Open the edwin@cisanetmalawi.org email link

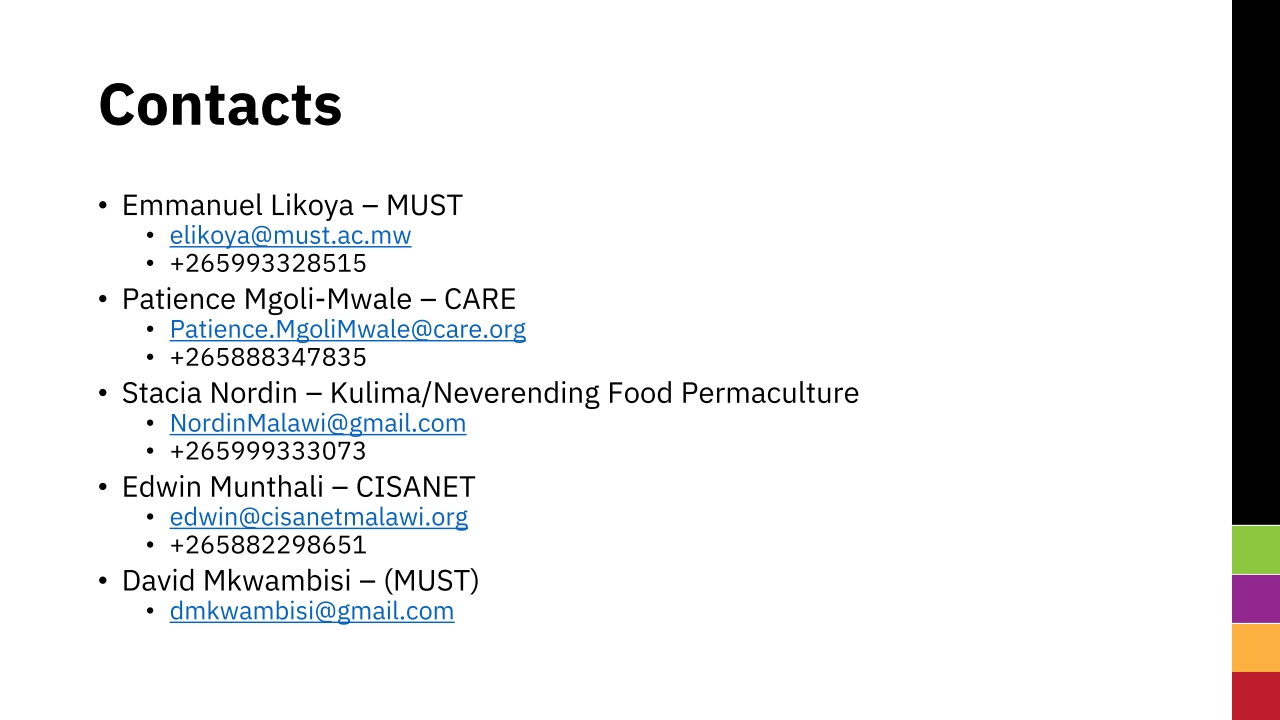(319, 517)
